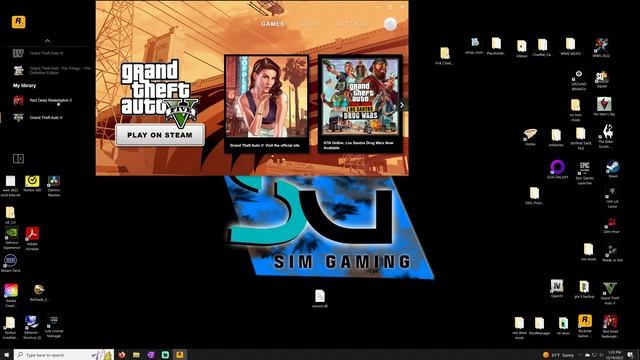640x360 pixels.
Task: Open the 'Visit the official site' news card
Action: (266, 104)
